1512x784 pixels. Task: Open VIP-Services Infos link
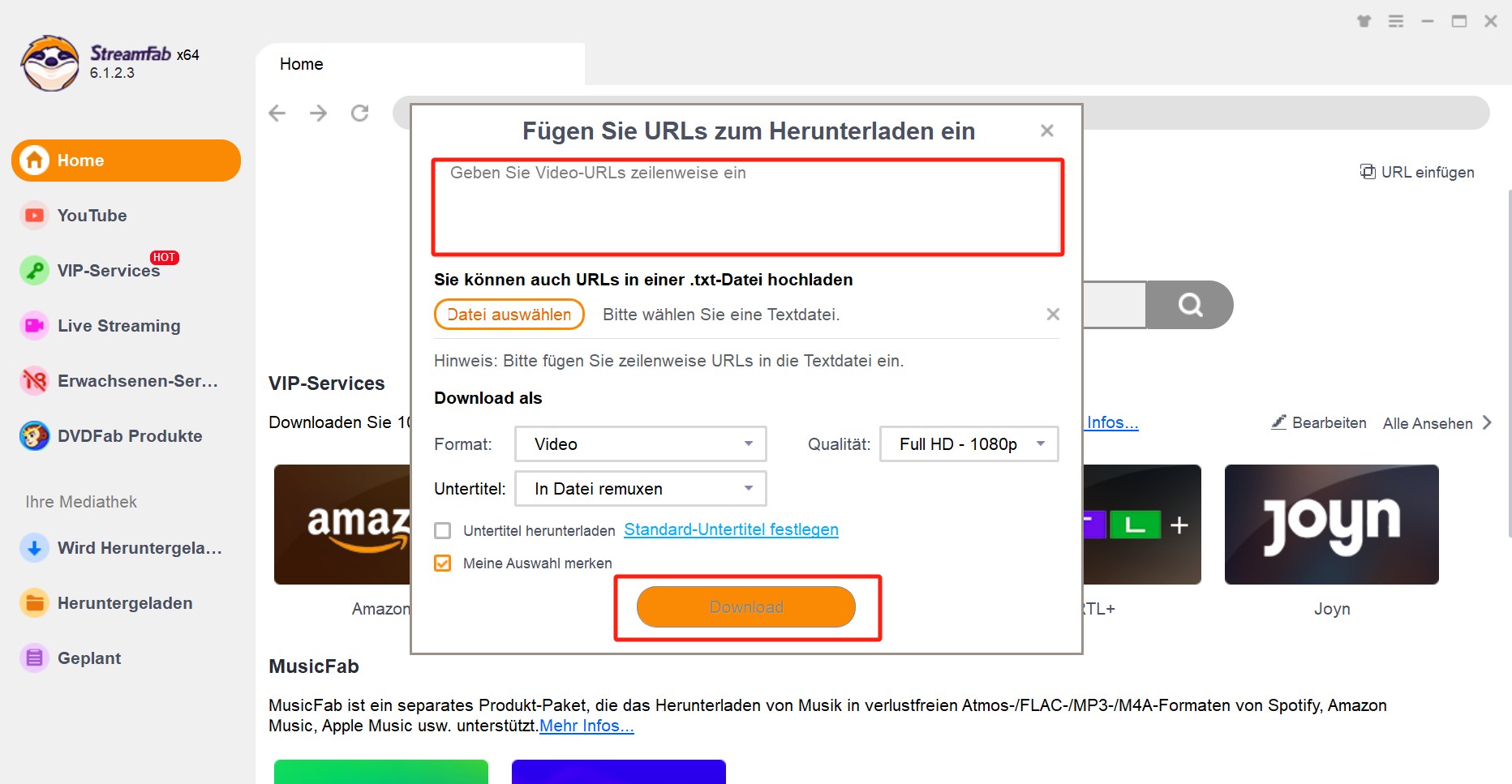click(x=1112, y=422)
